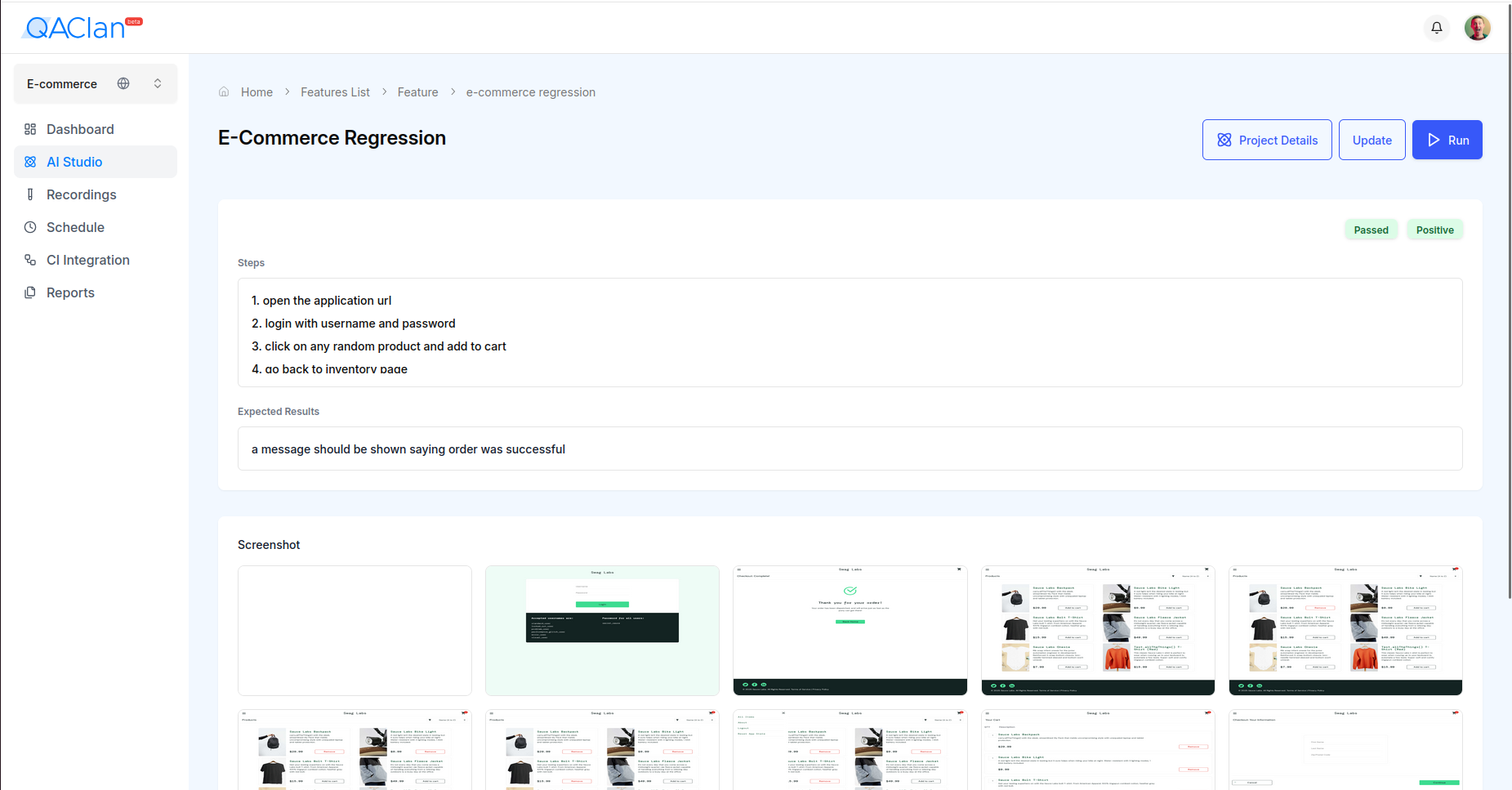Open fourth top-row products screenshot thumbnail
This screenshot has width=1512, height=790.
(1098, 631)
